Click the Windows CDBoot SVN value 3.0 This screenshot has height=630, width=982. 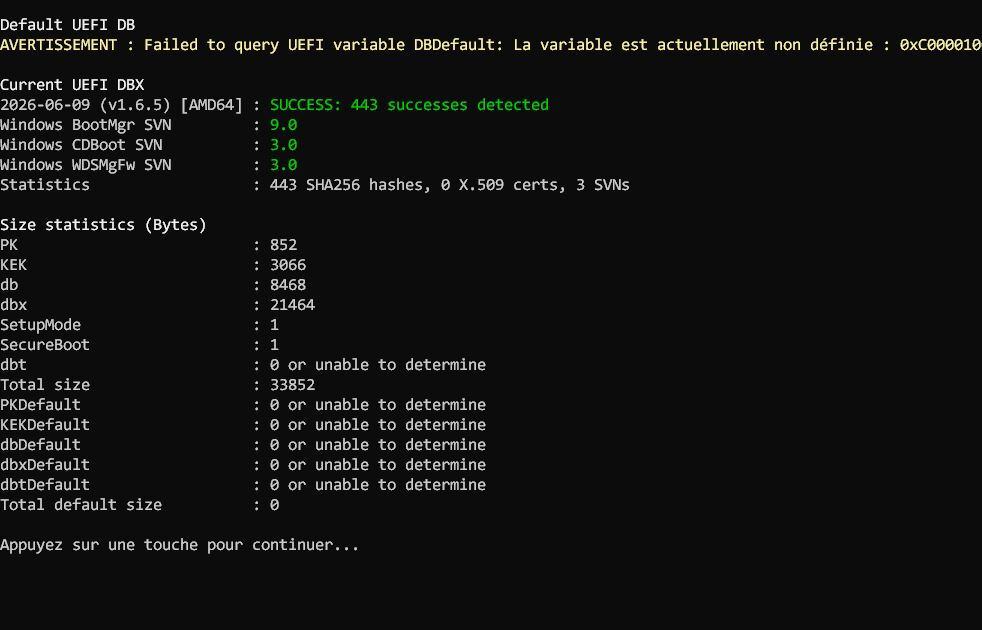[284, 145]
